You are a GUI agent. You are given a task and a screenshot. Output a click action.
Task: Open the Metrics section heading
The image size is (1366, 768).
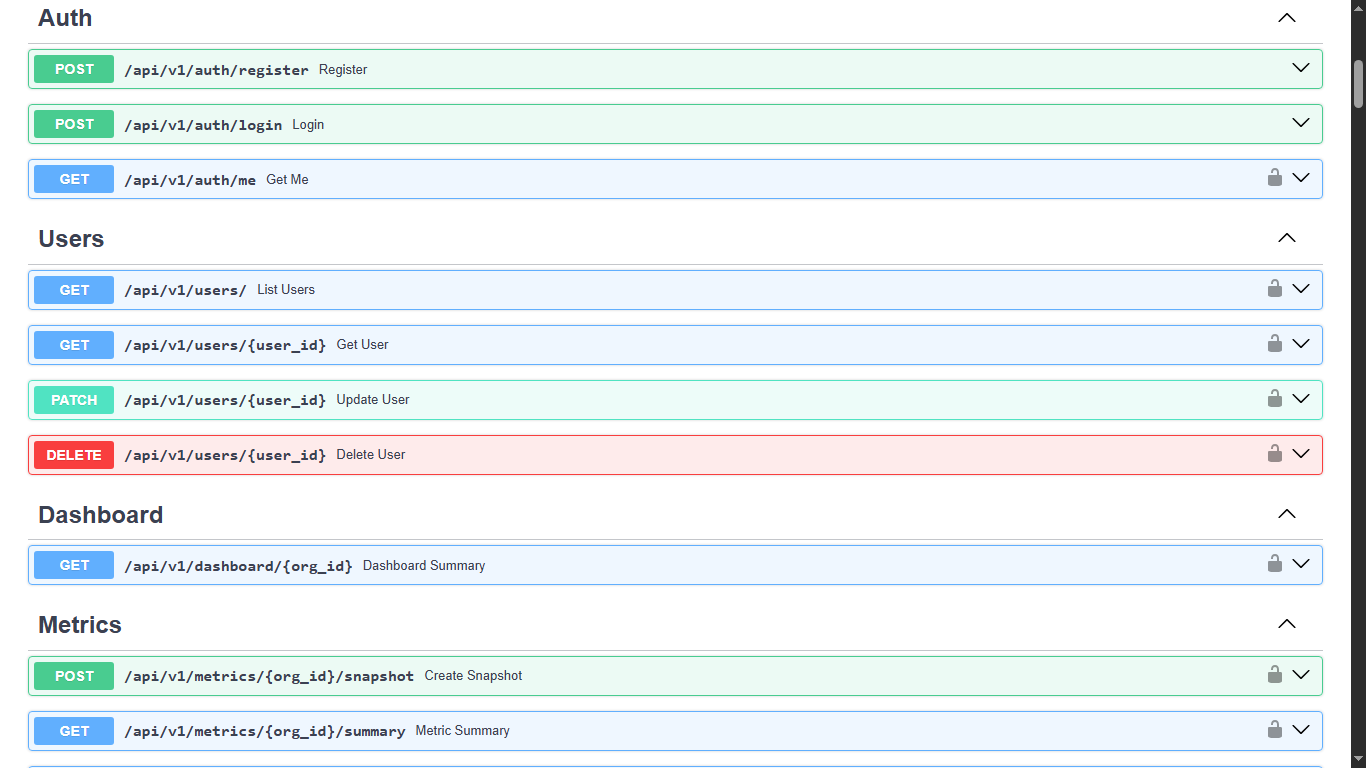coord(80,625)
